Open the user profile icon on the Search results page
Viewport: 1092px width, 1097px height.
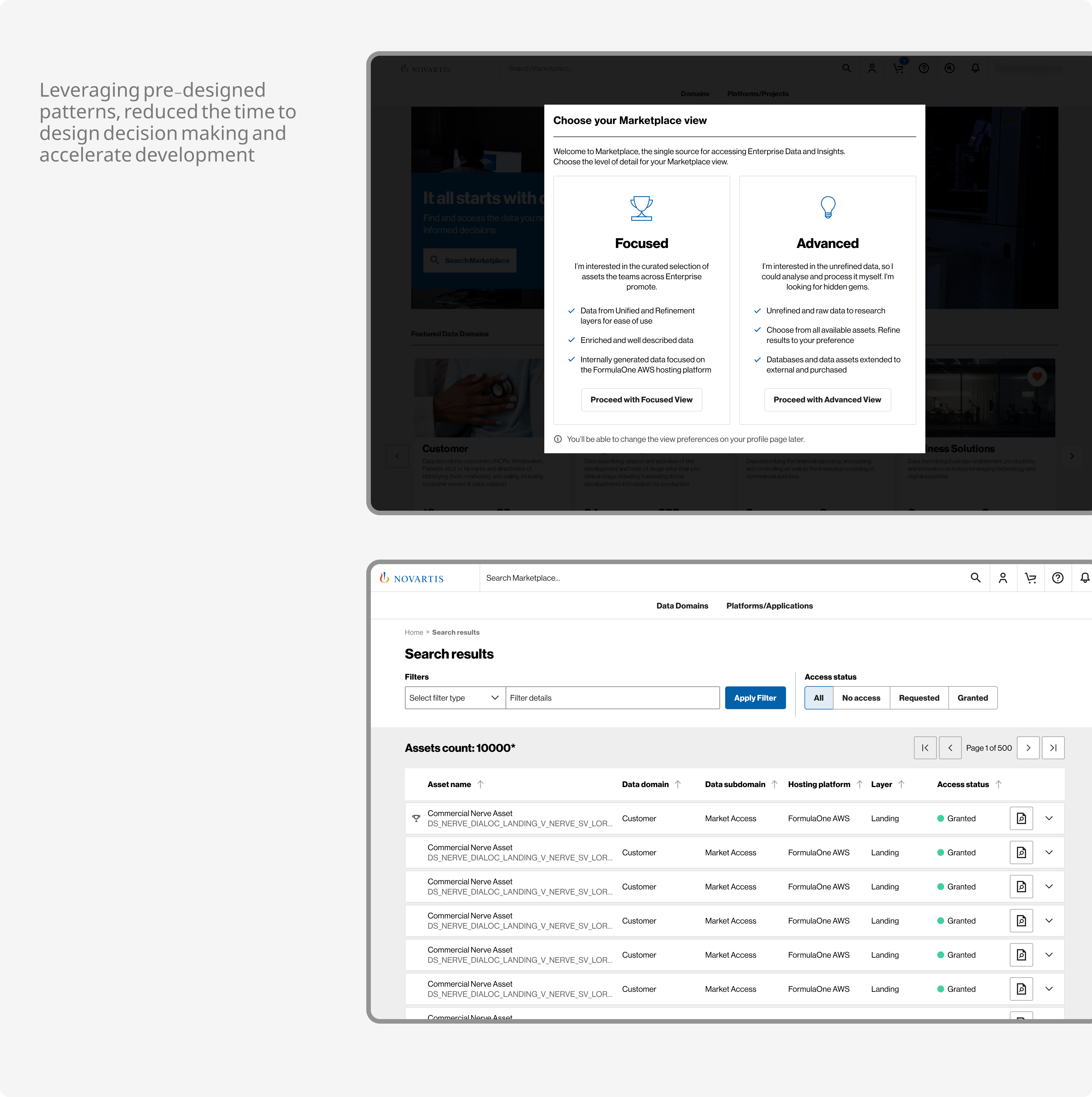(1003, 578)
